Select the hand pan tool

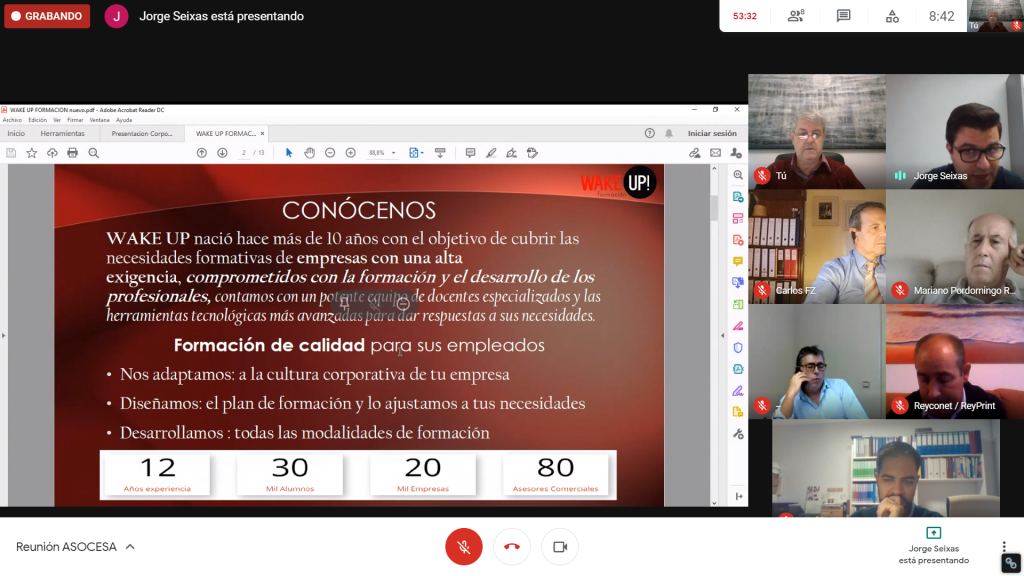(x=310, y=153)
